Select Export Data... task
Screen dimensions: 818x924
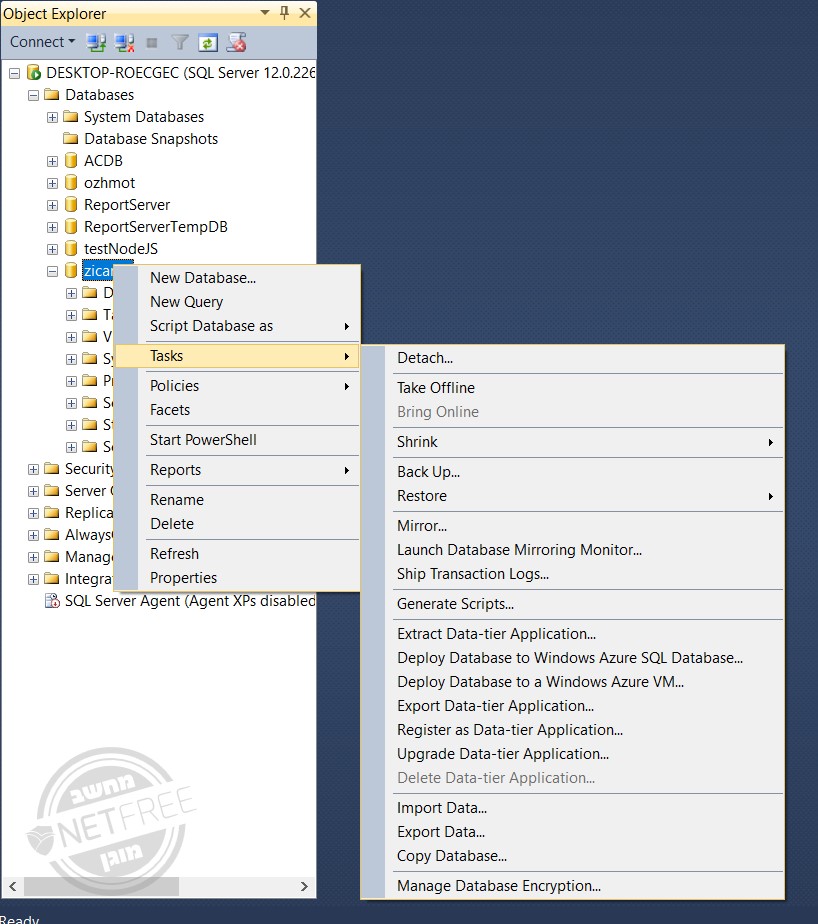tap(573, 832)
